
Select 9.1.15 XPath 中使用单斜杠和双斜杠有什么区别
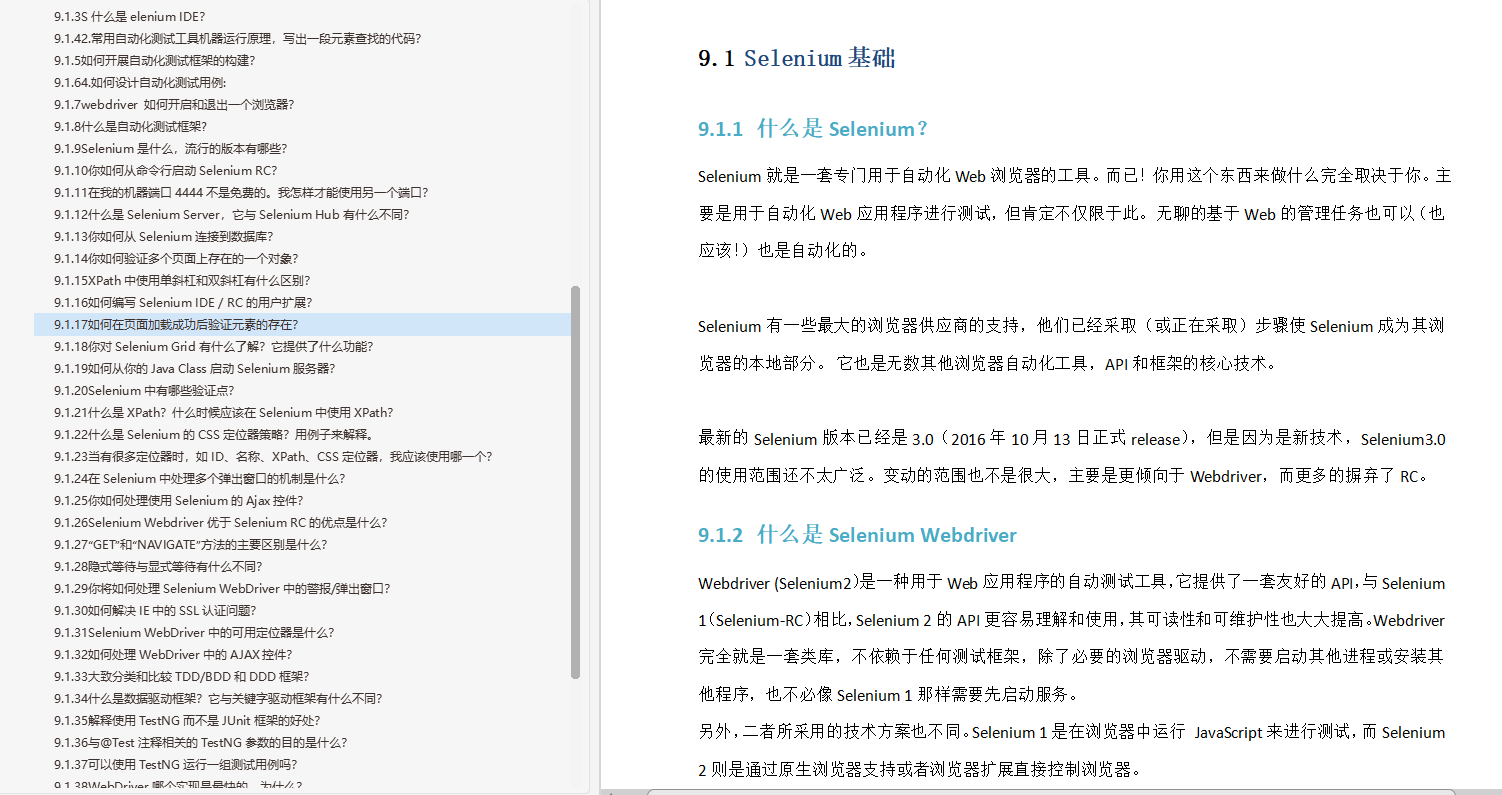coord(182,280)
